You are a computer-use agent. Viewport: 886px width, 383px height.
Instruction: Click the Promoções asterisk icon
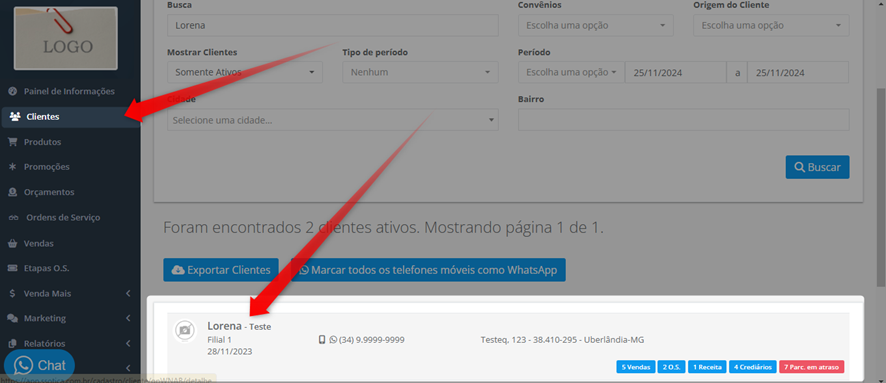(12, 167)
